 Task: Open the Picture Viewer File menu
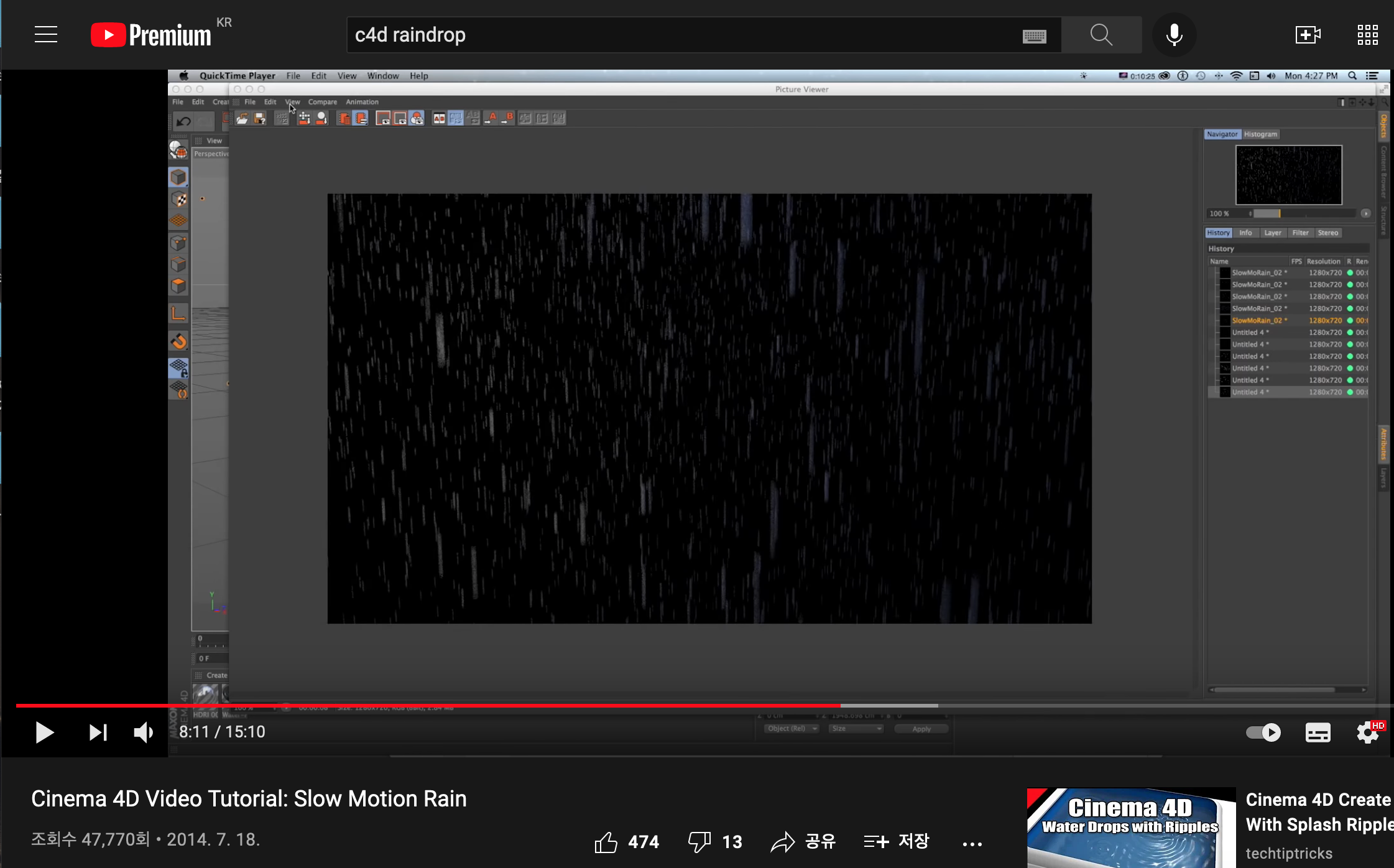click(x=250, y=102)
